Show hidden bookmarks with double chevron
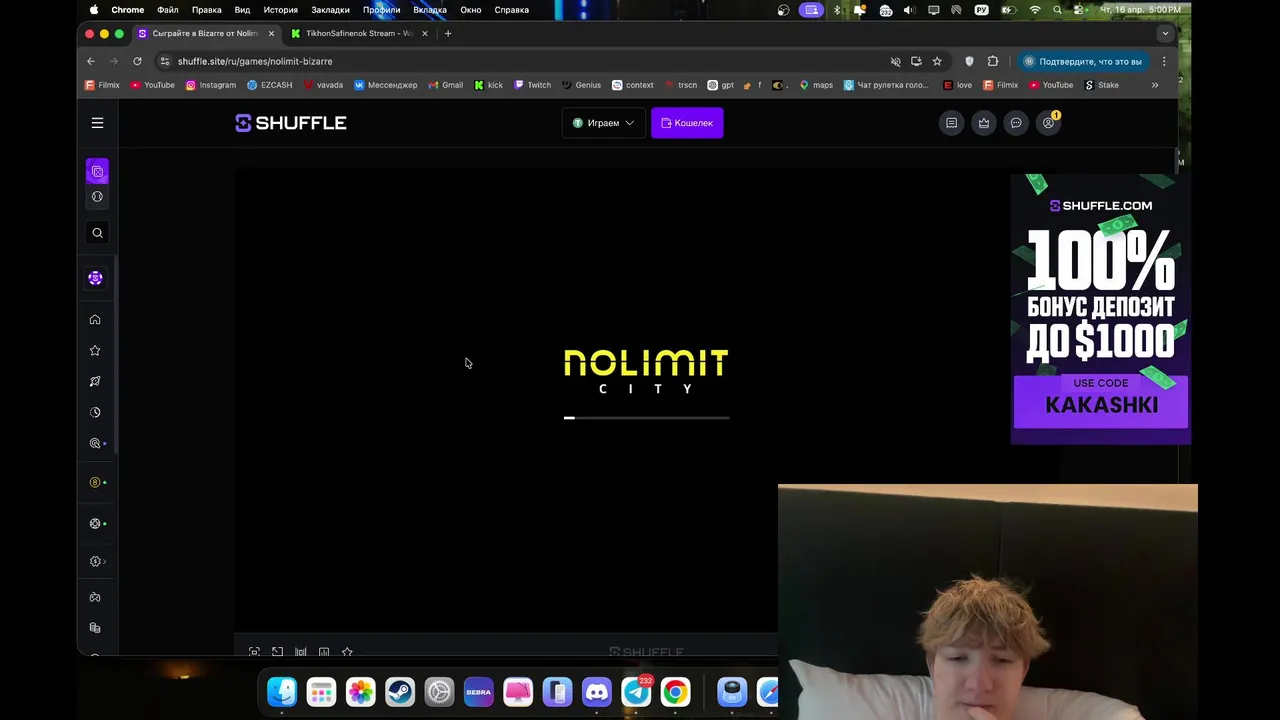The image size is (1280, 720). [x=1155, y=85]
